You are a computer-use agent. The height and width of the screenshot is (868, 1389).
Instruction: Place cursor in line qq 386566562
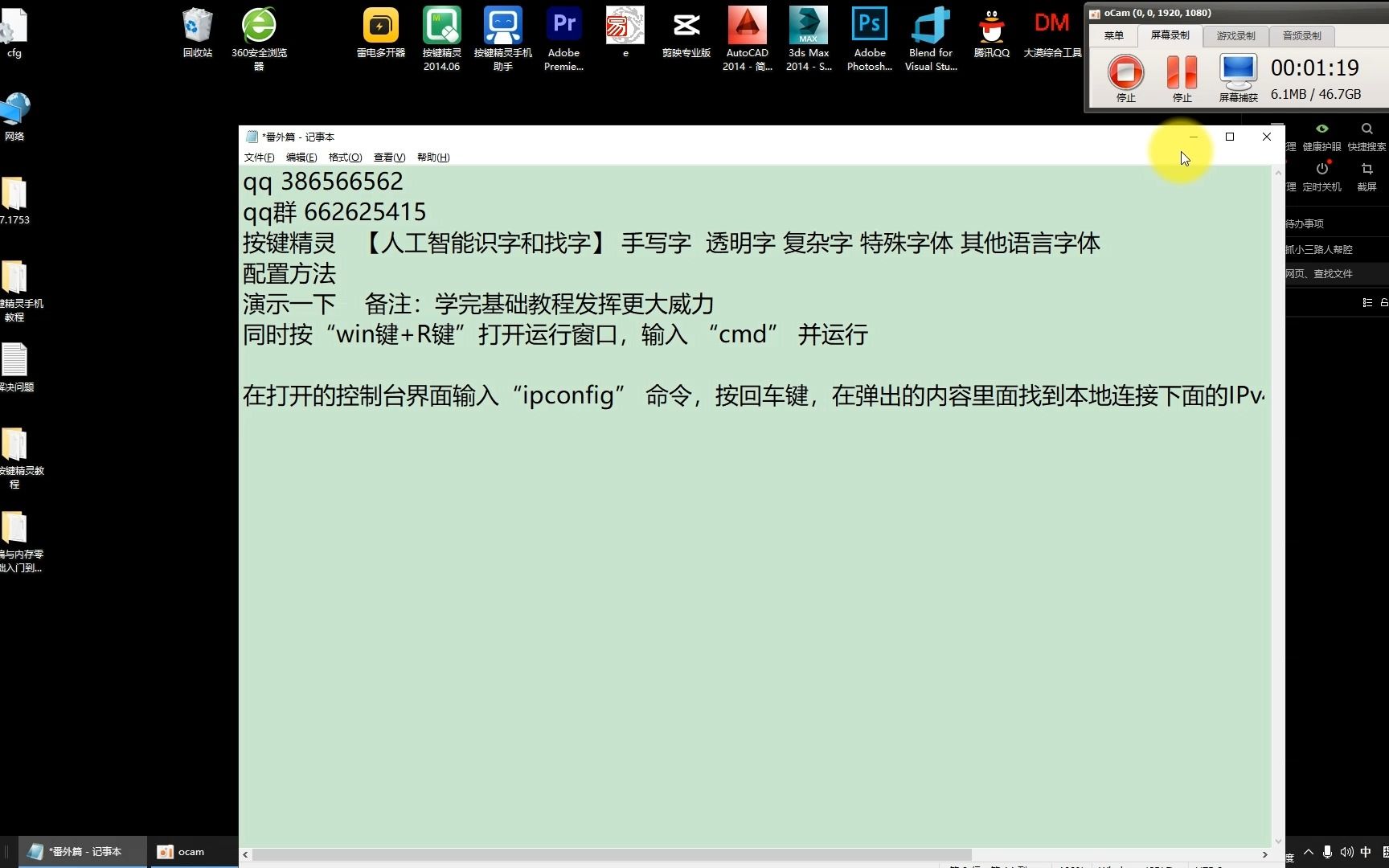pyautogui.click(x=323, y=182)
